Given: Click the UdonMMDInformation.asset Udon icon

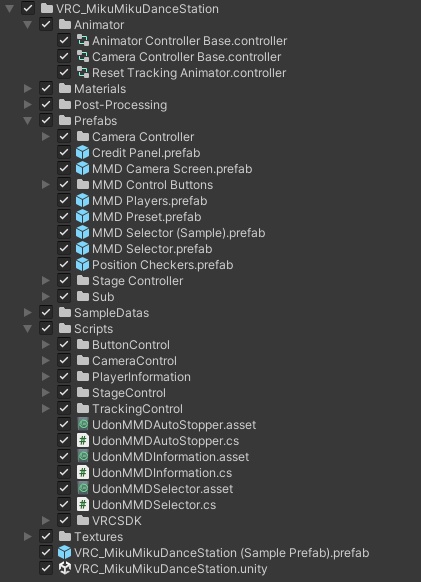Looking at the screenshot, I should (x=83, y=457).
